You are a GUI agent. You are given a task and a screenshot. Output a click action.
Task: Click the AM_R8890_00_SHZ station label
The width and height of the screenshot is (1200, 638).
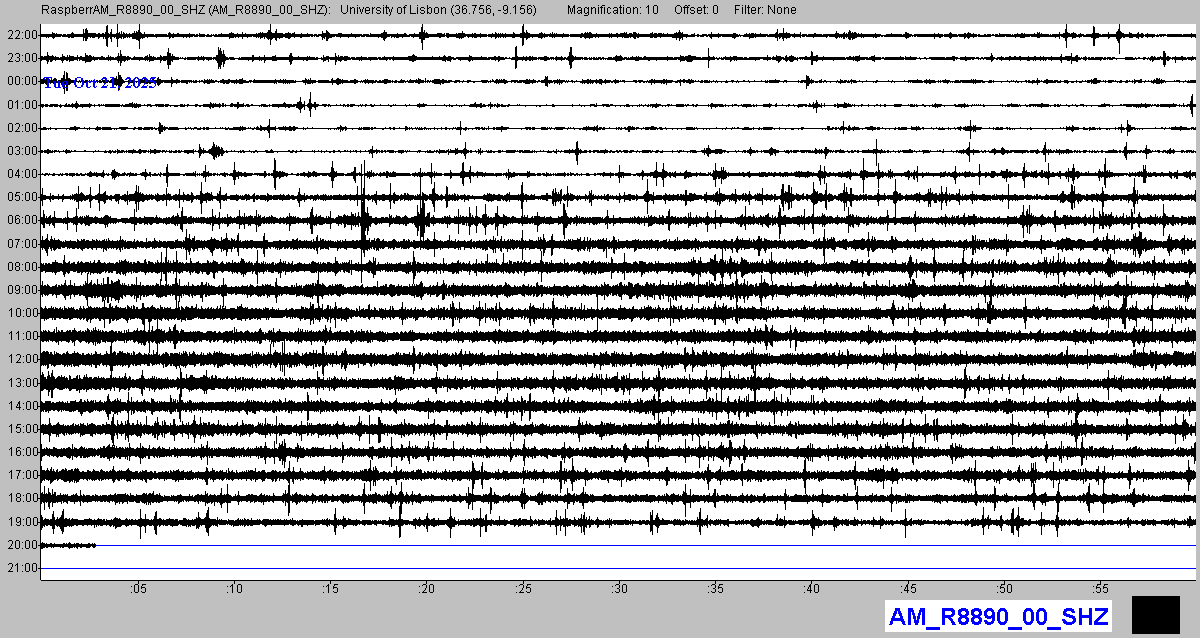coord(998,617)
